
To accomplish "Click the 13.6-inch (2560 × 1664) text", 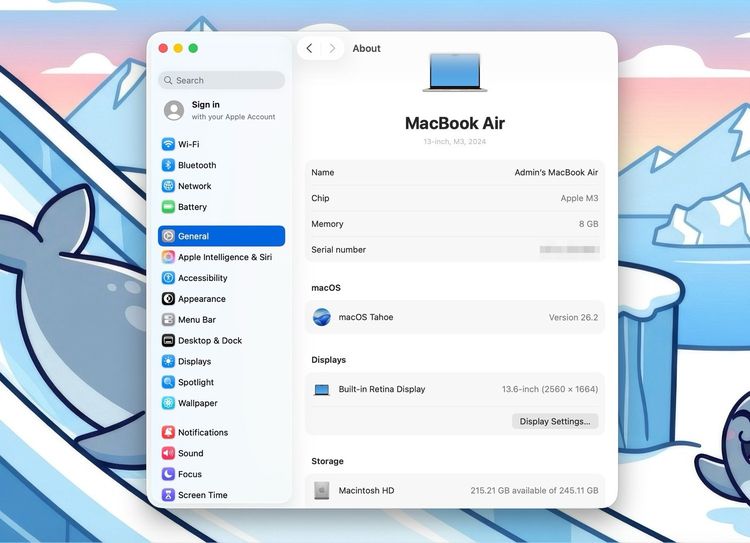I will coord(550,389).
